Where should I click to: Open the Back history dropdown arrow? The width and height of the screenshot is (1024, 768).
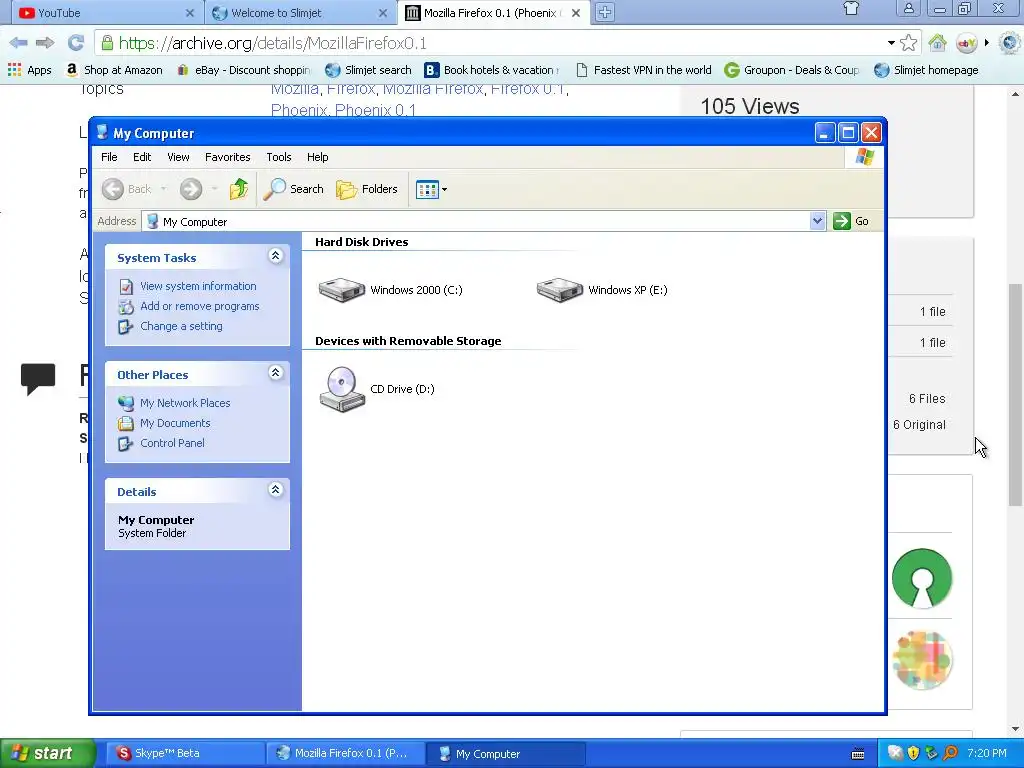pos(163,189)
